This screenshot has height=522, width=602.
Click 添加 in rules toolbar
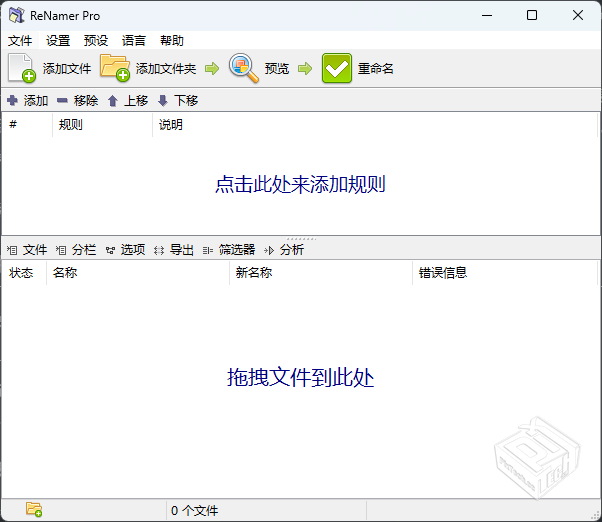36,101
